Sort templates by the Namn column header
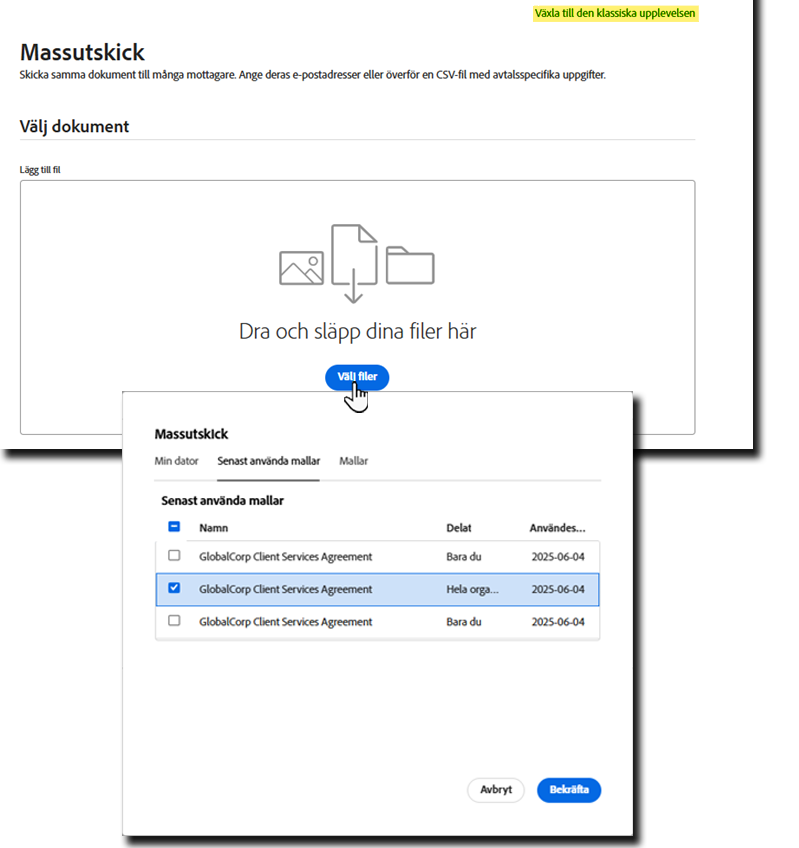 tap(214, 528)
